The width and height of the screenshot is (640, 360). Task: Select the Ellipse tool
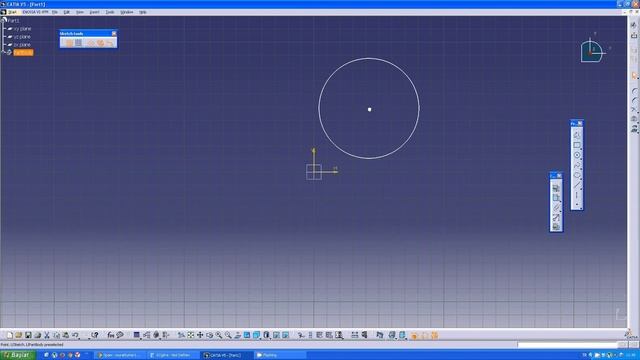pyautogui.click(x=577, y=175)
